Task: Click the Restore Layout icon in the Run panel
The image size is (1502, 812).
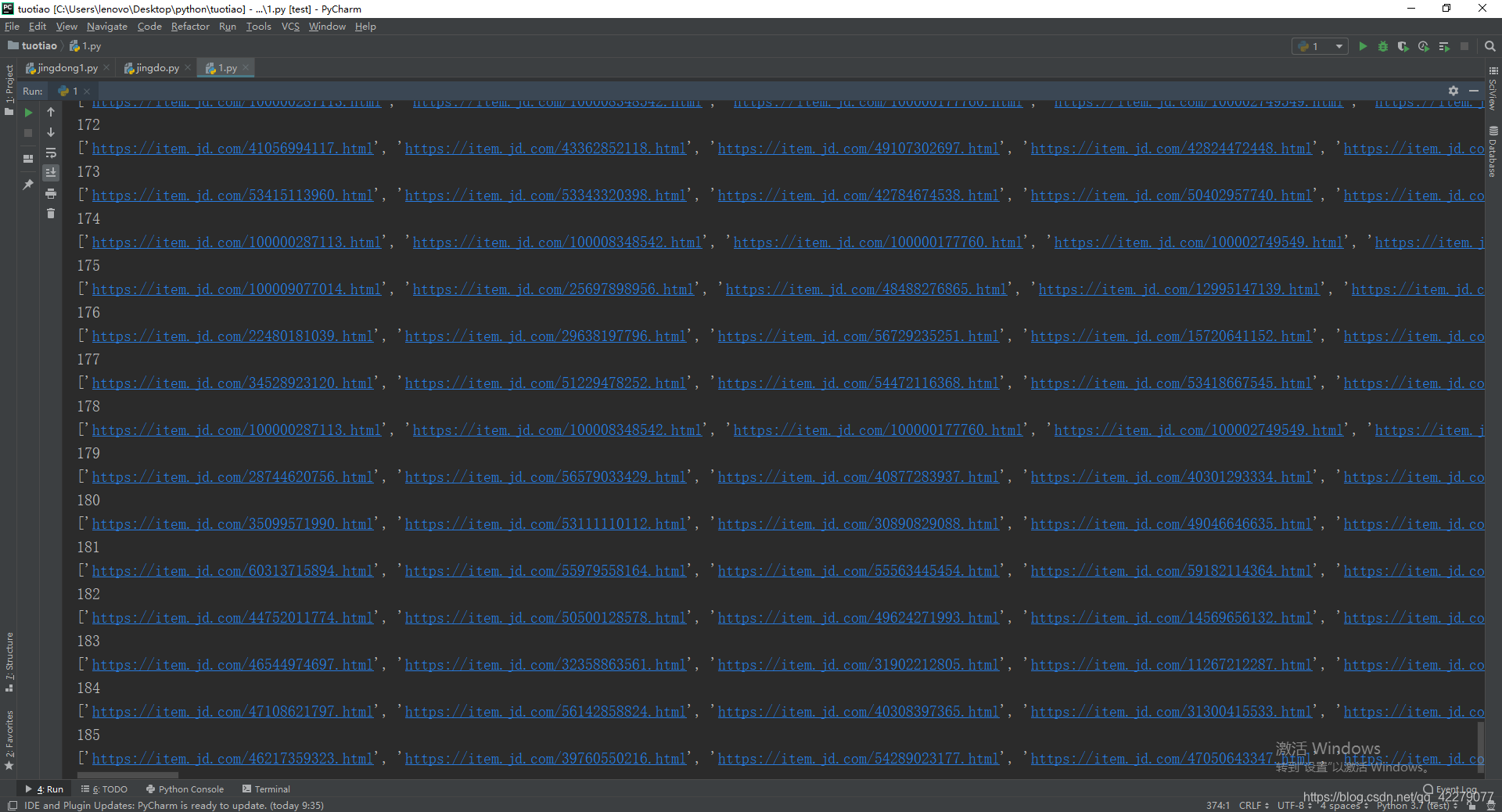Action: coord(28,158)
